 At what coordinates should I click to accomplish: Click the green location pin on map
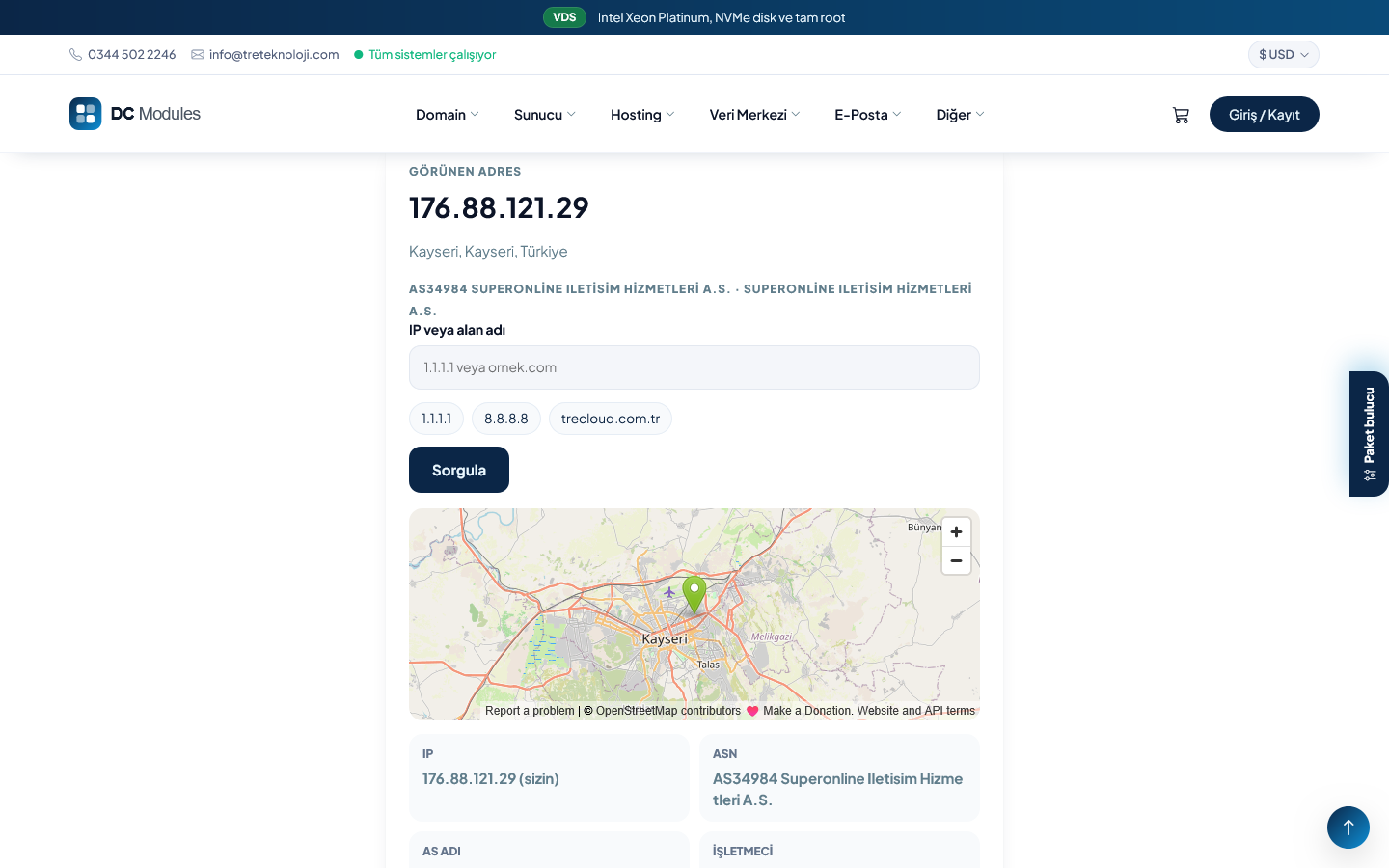[694, 594]
